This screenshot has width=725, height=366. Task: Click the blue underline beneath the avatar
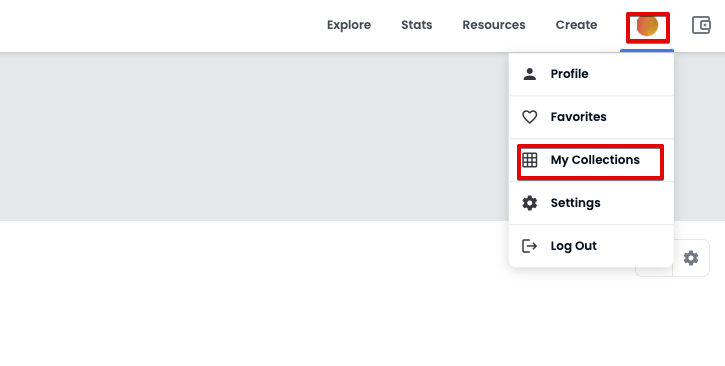[x=647, y=50]
